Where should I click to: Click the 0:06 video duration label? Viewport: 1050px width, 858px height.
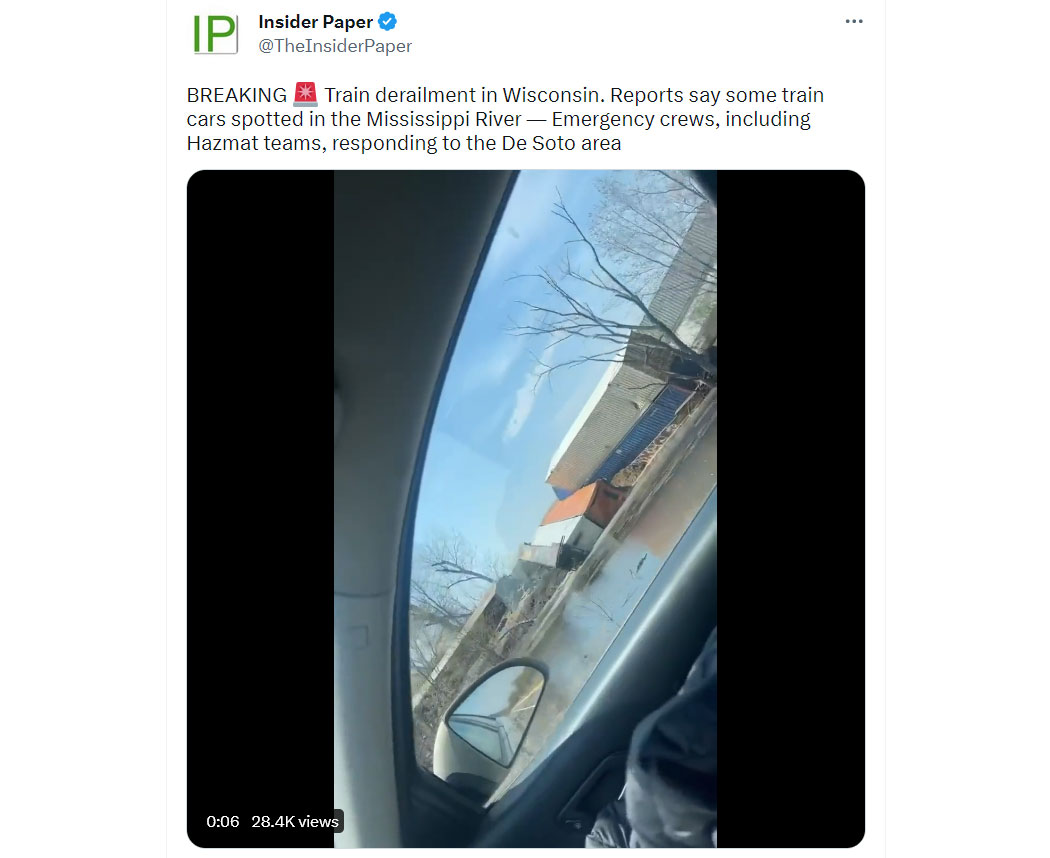(222, 822)
